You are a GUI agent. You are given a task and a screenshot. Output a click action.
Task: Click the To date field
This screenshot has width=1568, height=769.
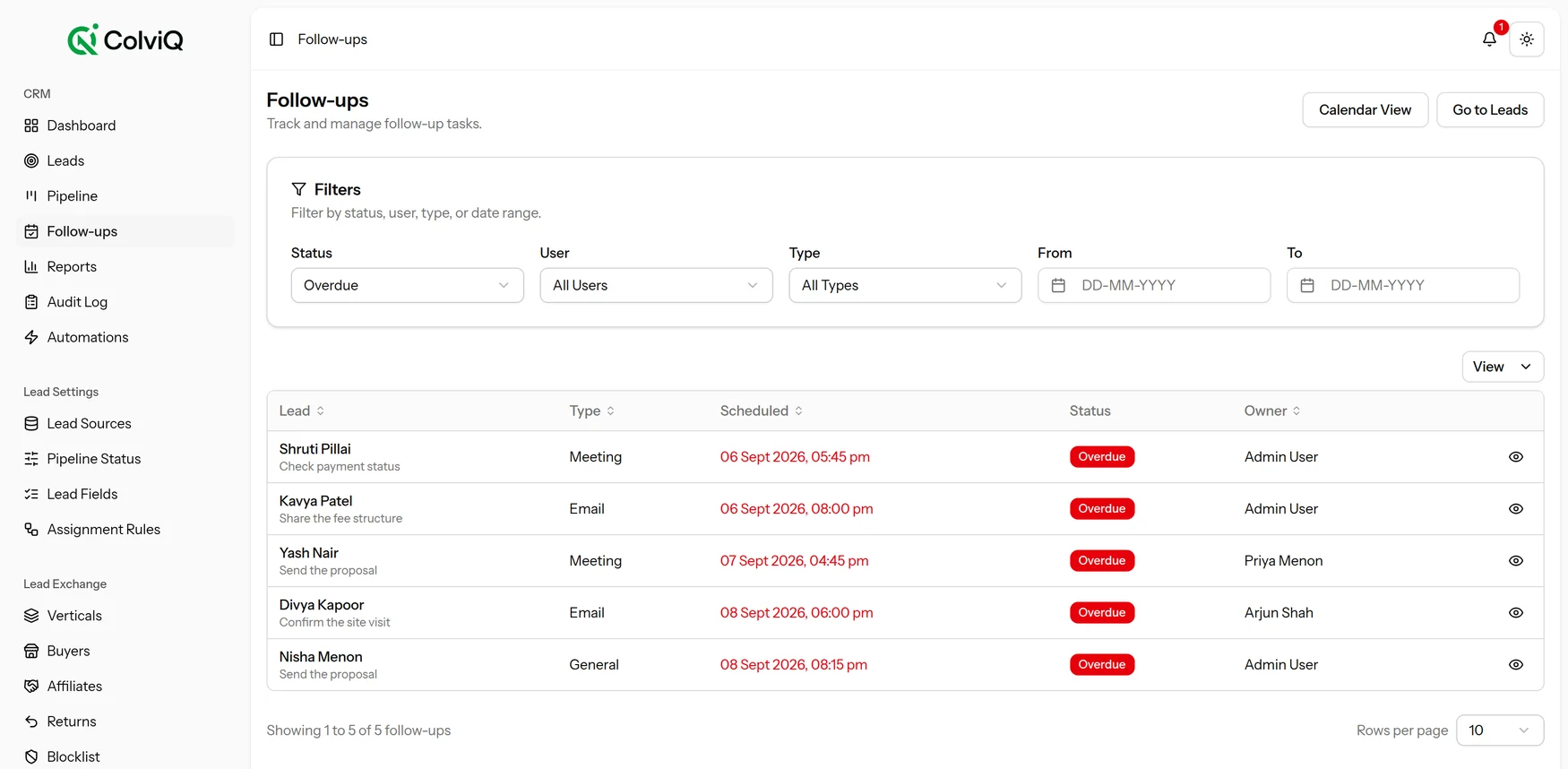[x=1403, y=285]
